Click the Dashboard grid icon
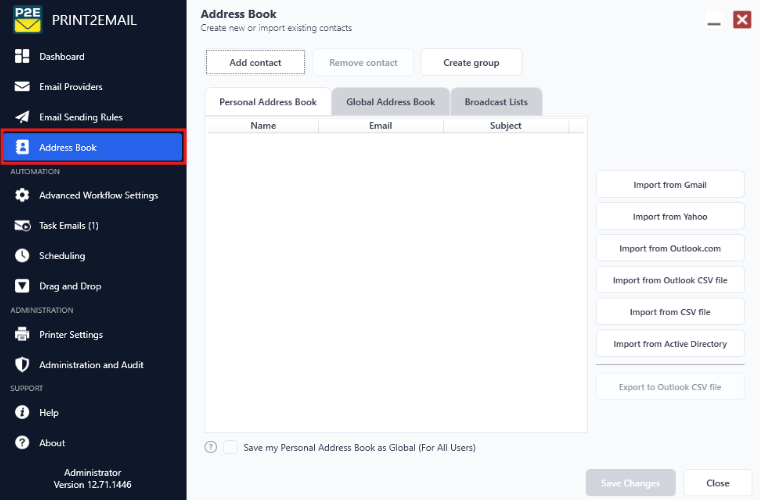The width and height of the screenshot is (760, 500). click(22, 56)
